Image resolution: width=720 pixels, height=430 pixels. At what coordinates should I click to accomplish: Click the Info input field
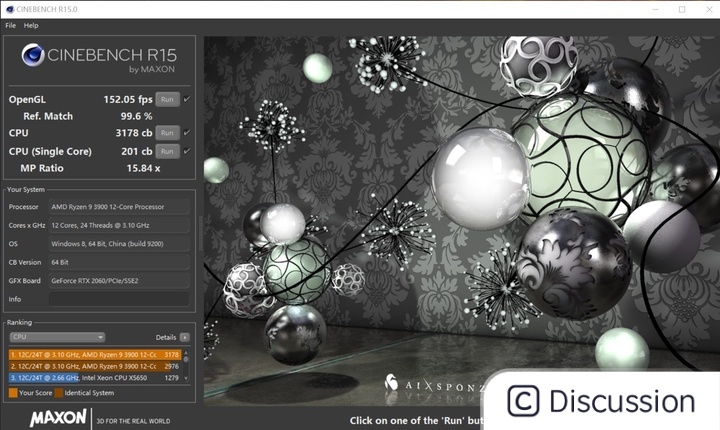(x=119, y=299)
